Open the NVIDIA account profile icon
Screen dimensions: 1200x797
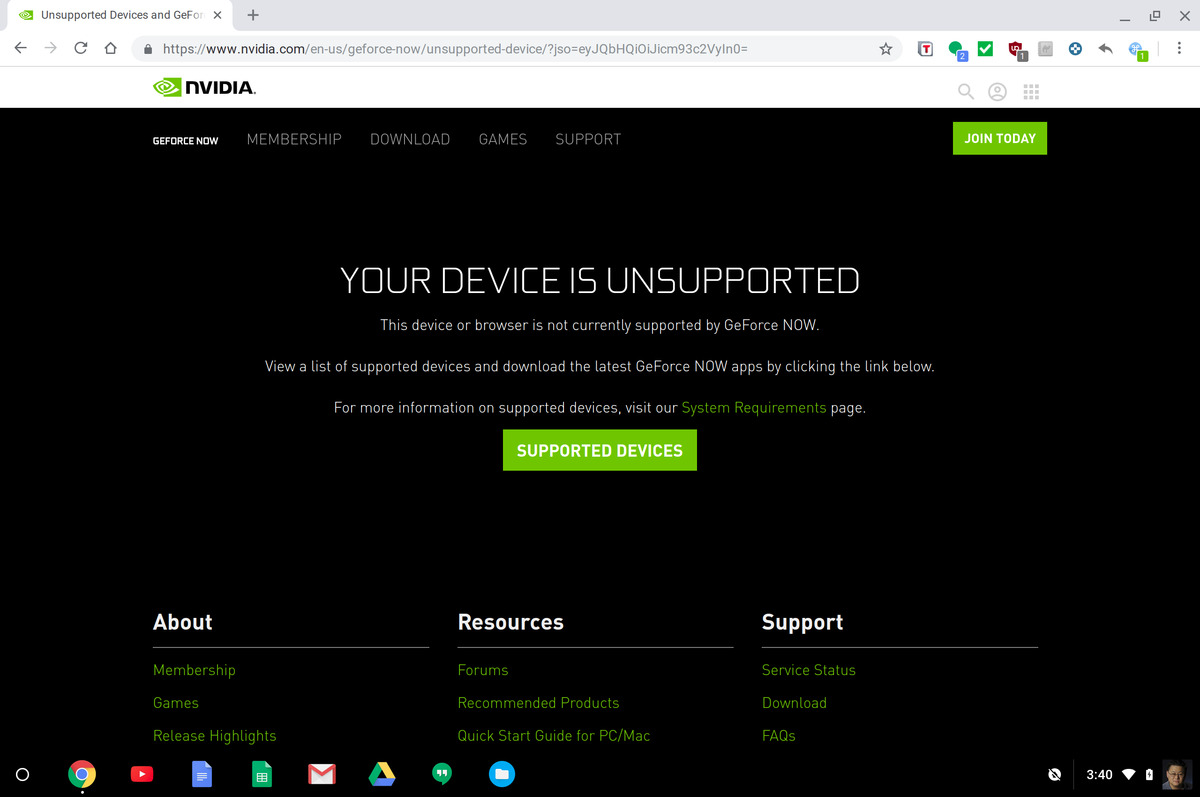[x=997, y=91]
